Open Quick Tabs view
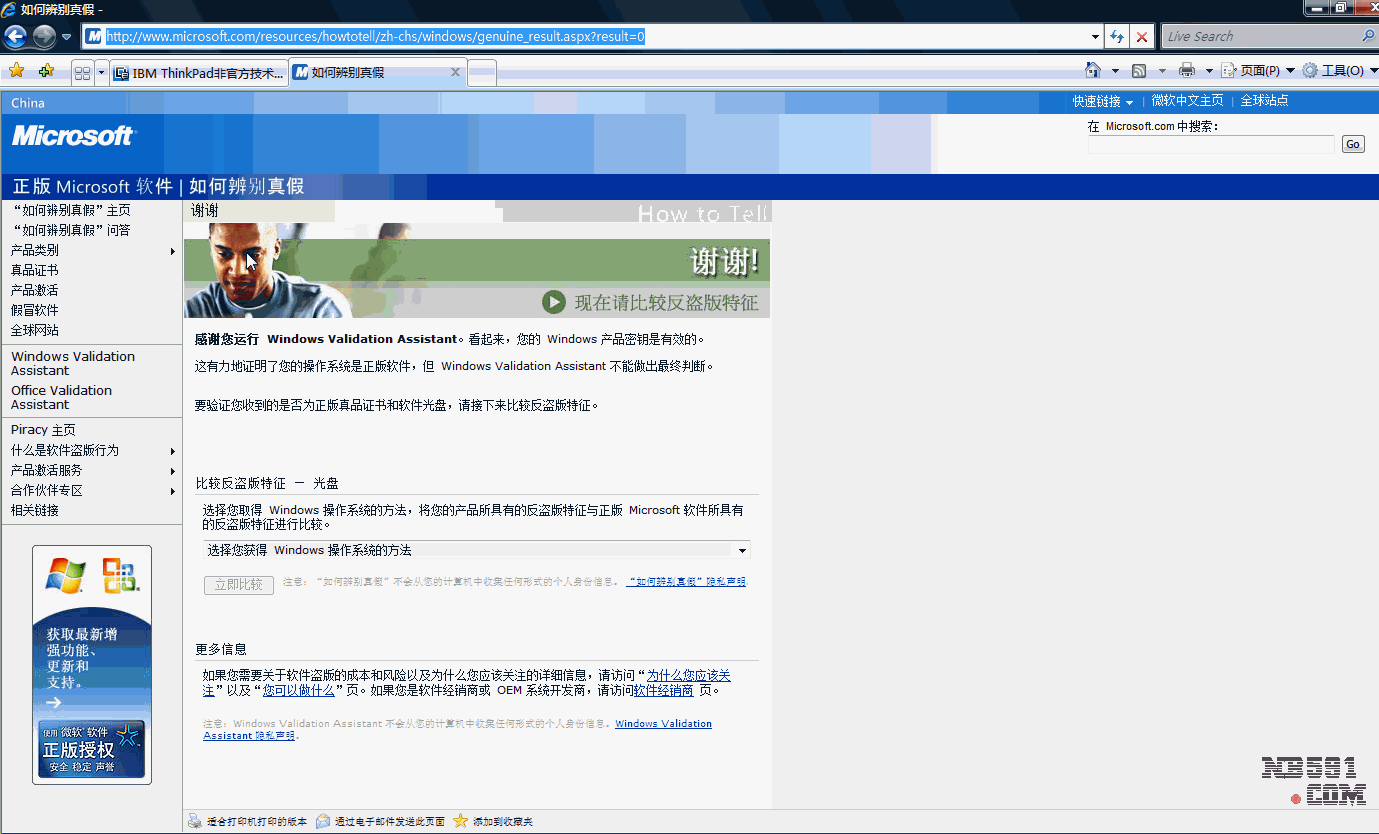 click(x=82, y=73)
